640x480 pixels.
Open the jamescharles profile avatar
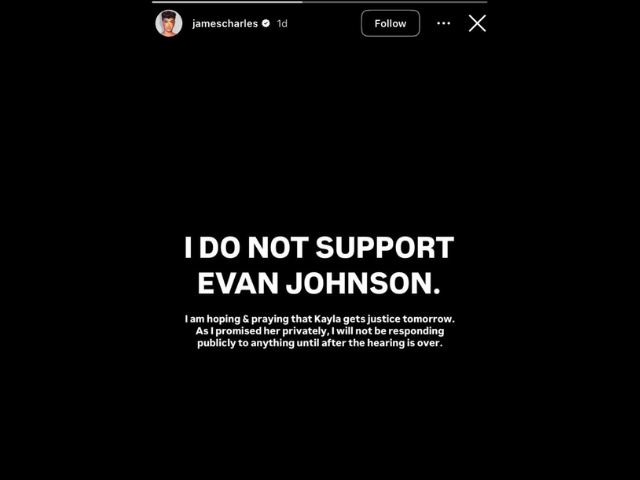(169, 23)
